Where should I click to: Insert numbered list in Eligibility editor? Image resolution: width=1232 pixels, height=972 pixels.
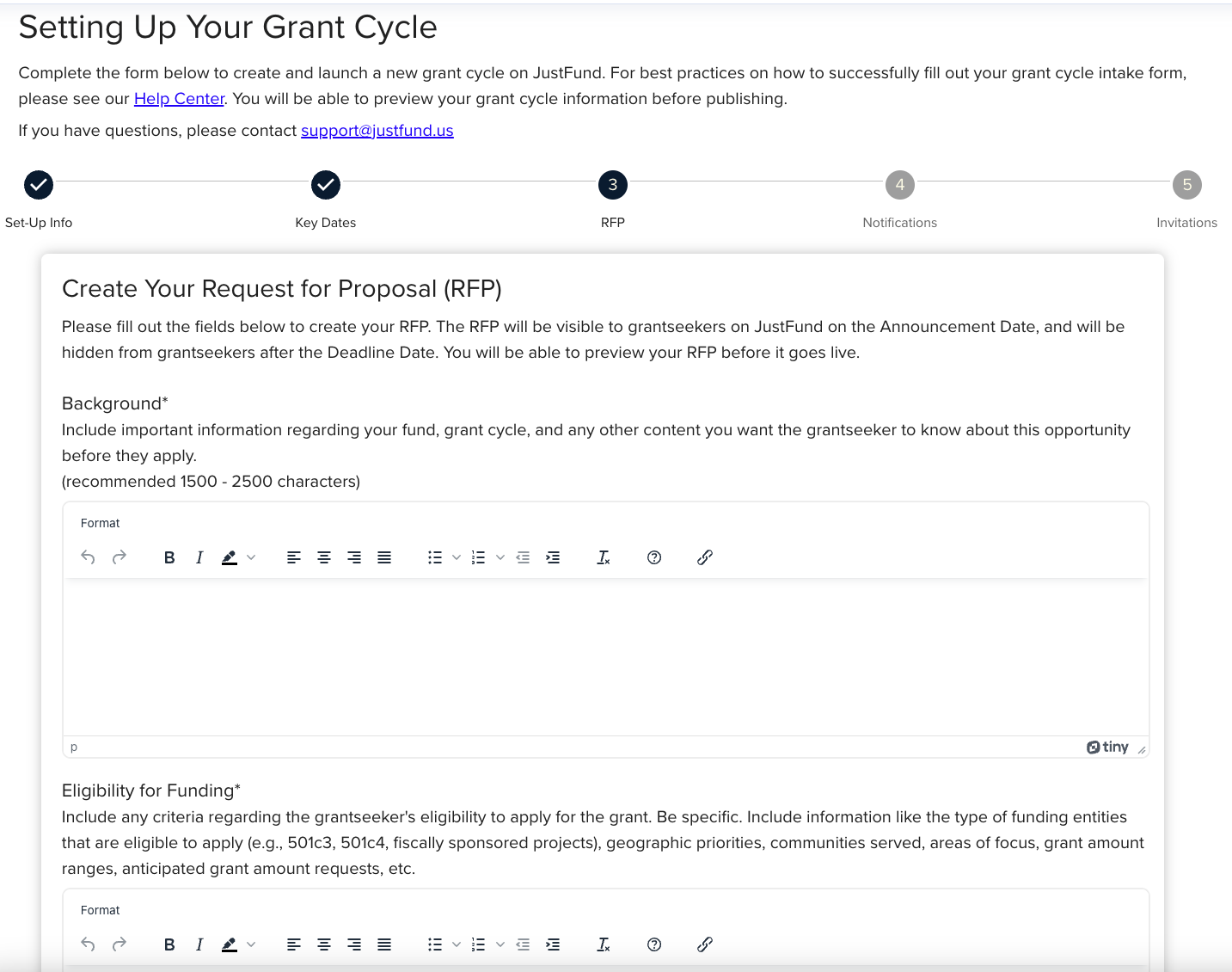point(479,944)
